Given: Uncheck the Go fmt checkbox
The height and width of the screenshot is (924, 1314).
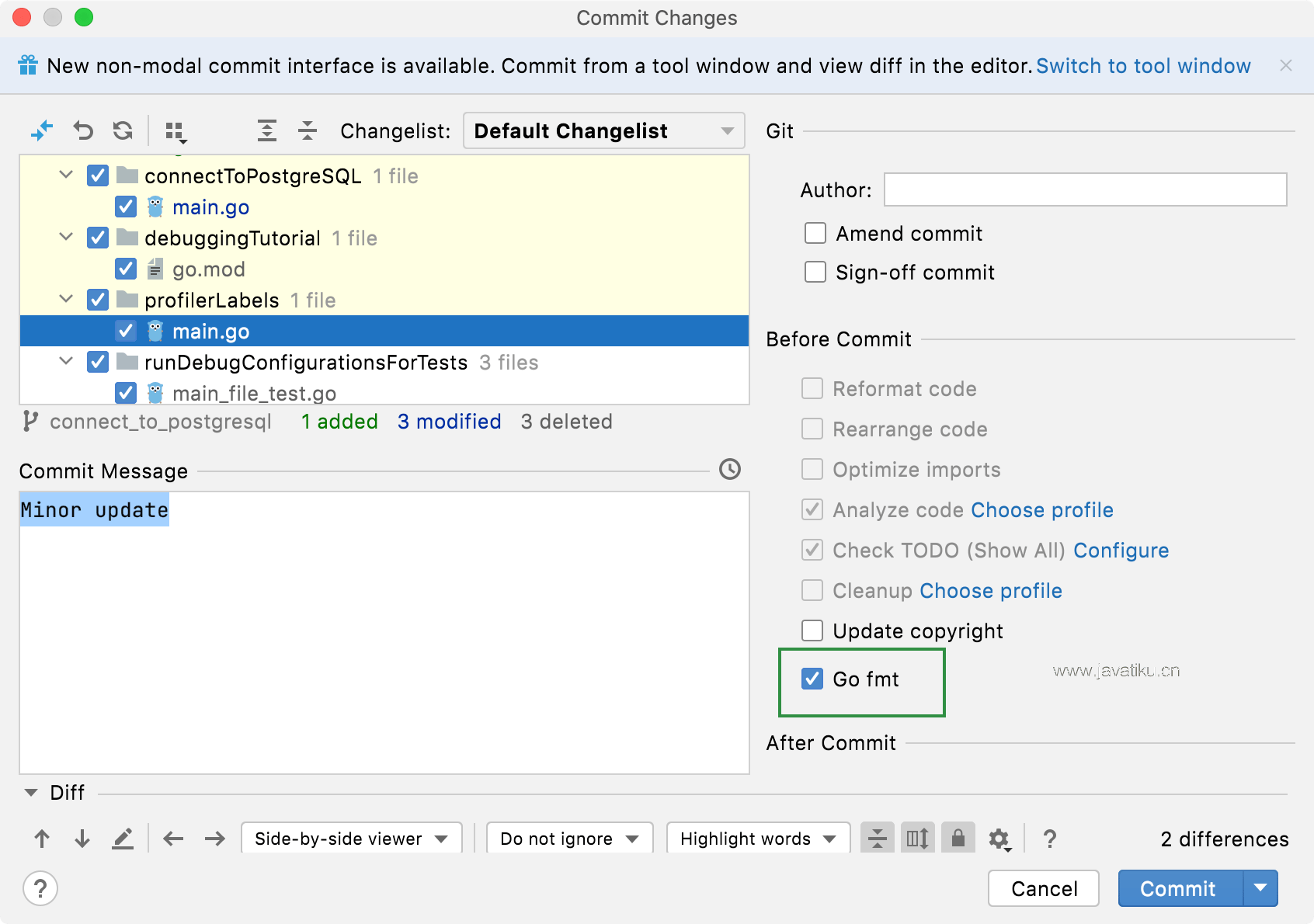Looking at the screenshot, I should coord(812,679).
